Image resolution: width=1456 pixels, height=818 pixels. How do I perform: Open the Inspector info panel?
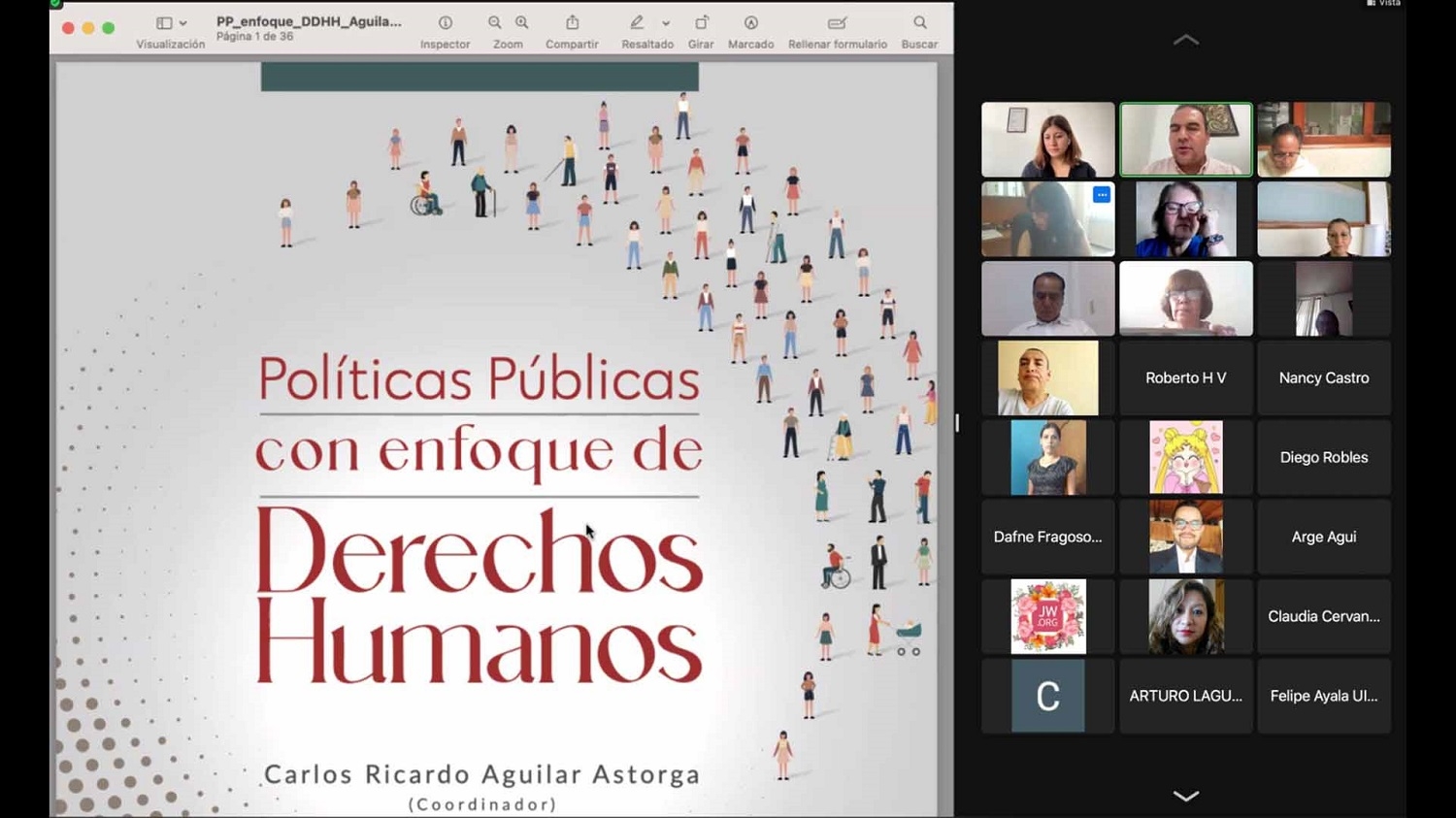(445, 23)
